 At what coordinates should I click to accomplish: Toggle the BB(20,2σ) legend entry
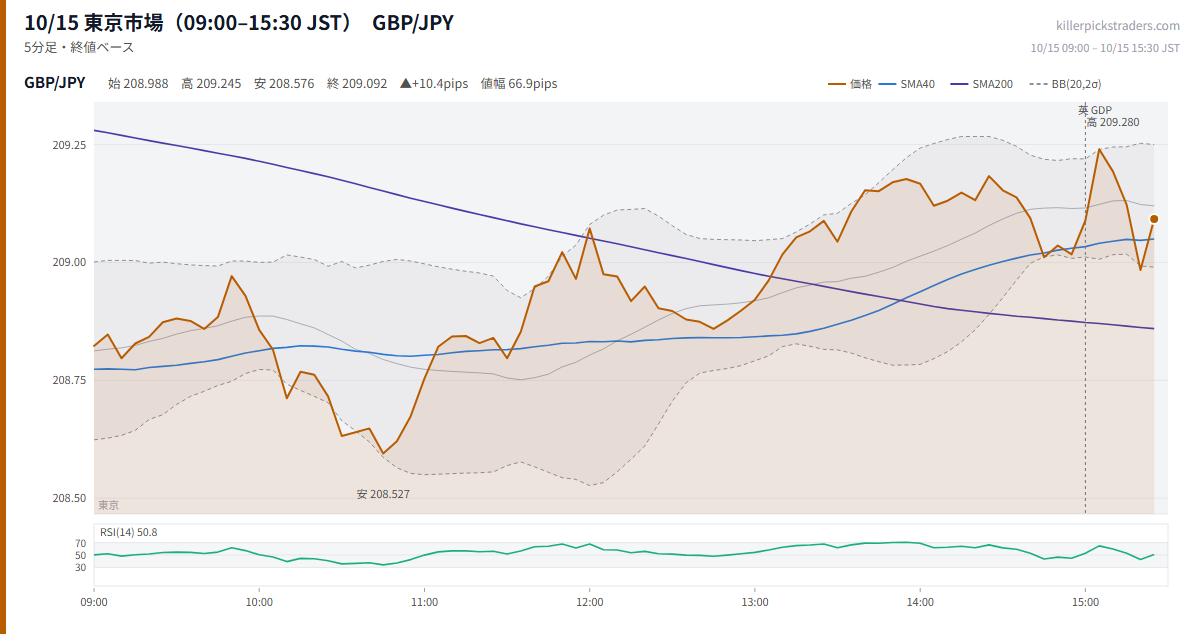coord(1065,84)
